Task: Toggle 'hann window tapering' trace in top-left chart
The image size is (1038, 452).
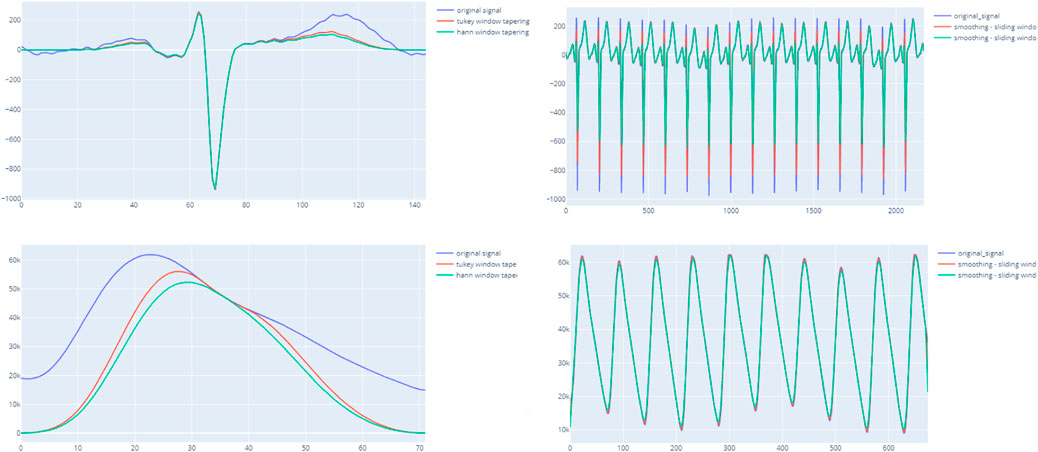Action: [483, 32]
